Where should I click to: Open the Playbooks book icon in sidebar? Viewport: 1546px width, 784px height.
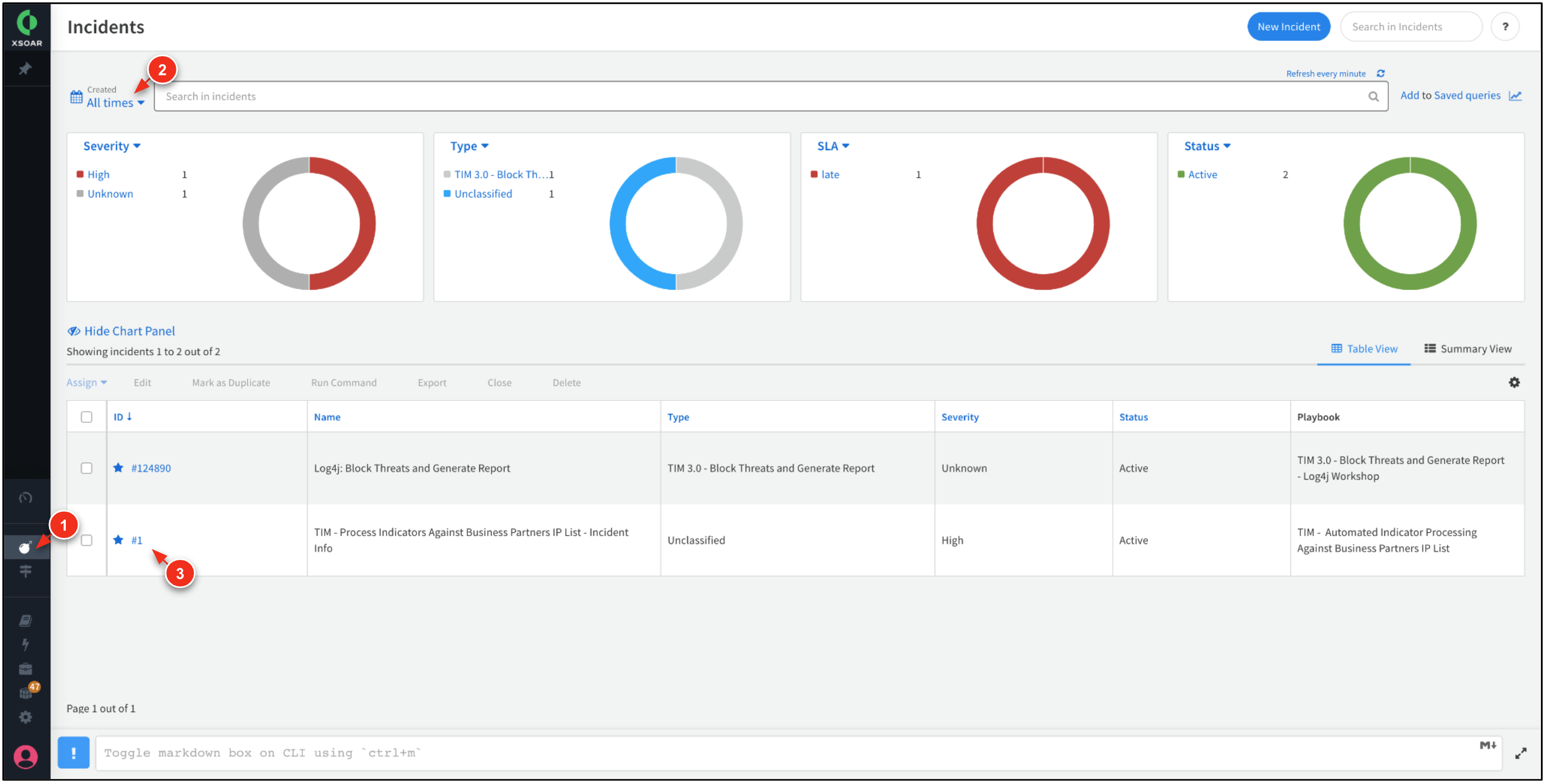[25, 621]
